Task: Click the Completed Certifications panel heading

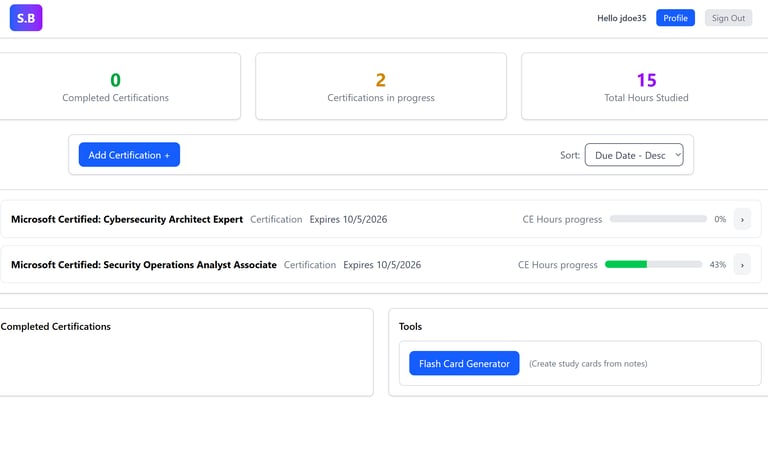Action: click(x=56, y=326)
